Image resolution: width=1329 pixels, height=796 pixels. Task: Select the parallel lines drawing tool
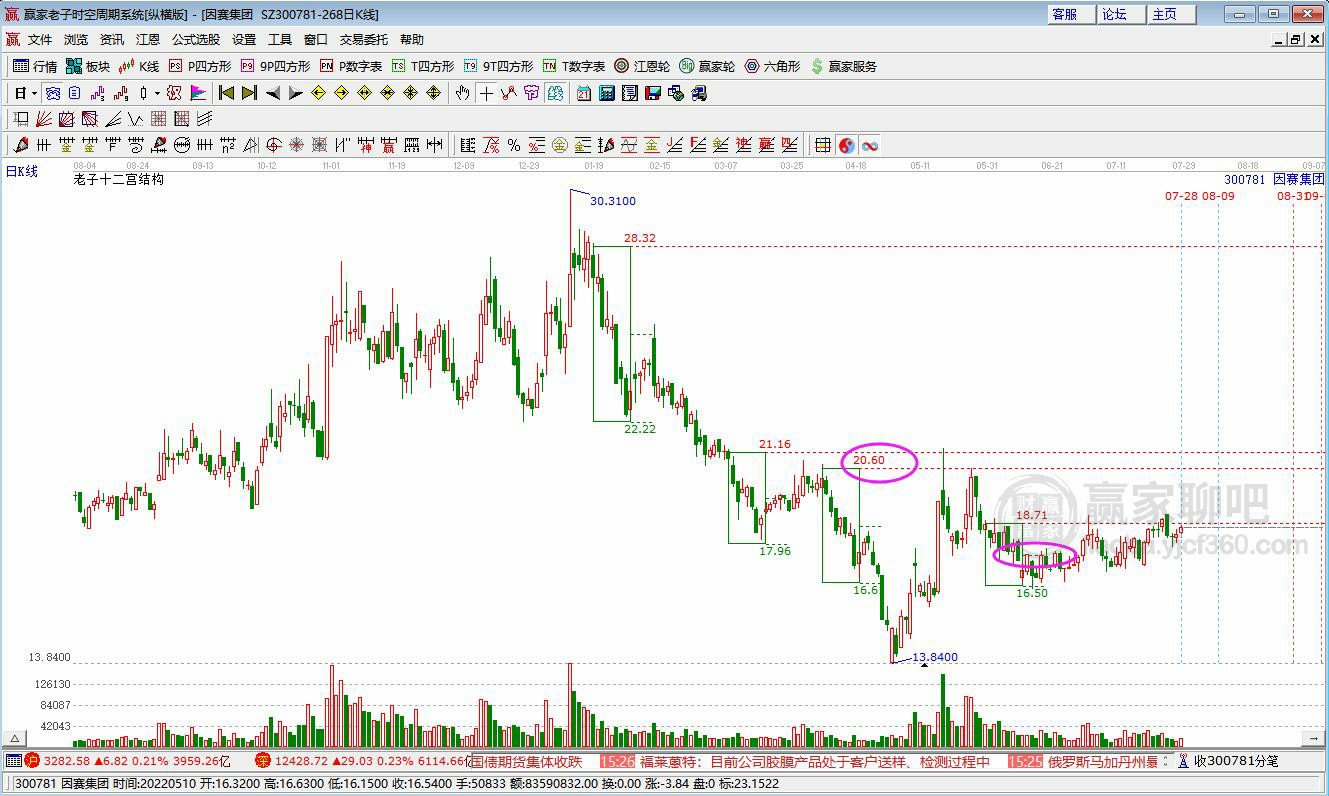point(204,119)
